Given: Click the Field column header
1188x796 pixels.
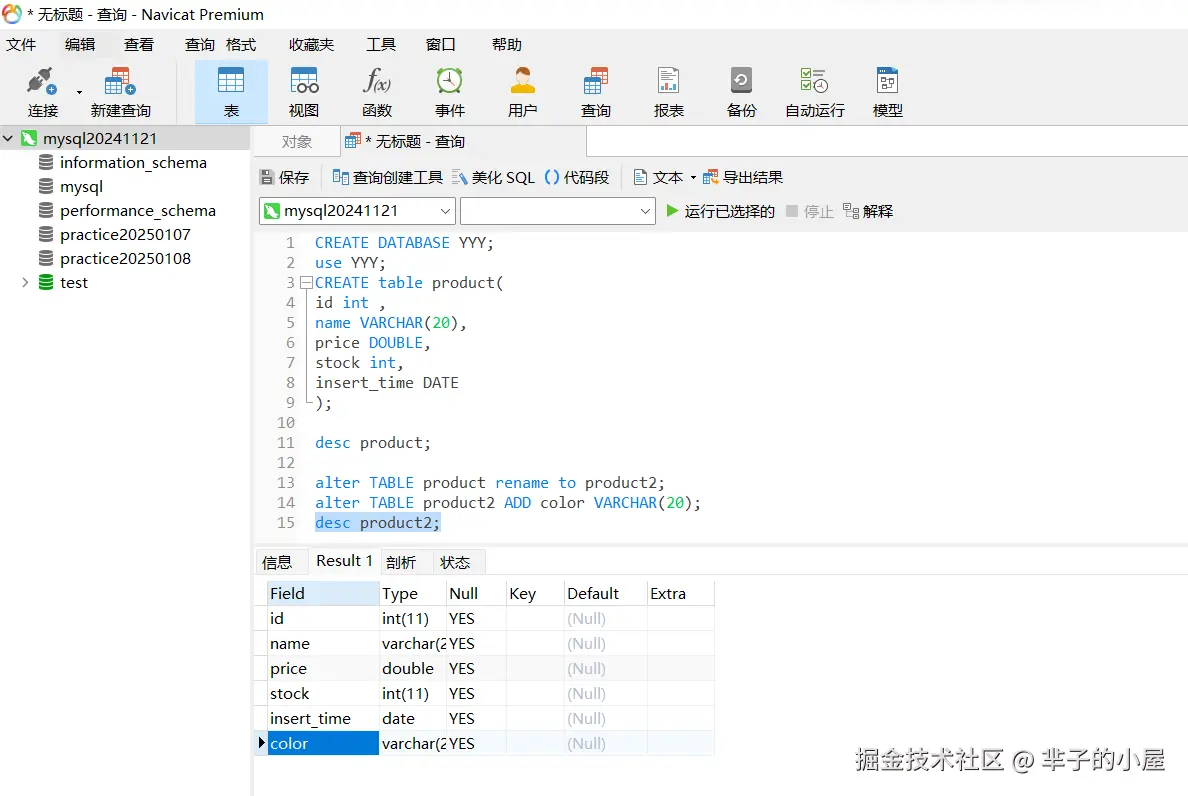Looking at the screenshot, I should pyautogui.click(x=323, y=594).
